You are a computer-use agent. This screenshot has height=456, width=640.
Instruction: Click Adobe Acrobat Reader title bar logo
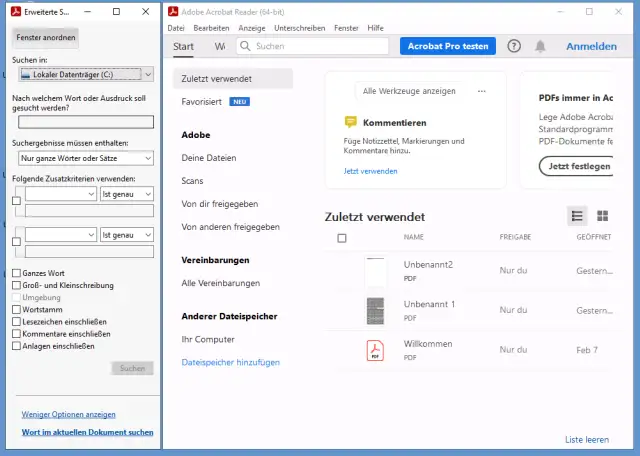173,11
